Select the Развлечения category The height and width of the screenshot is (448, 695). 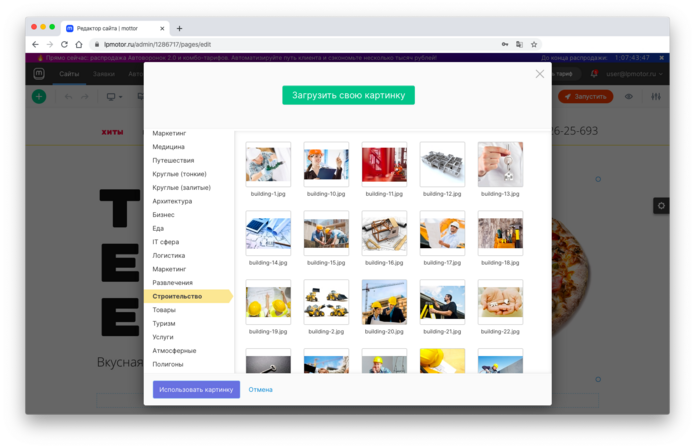pyautogui.click(x=172, y=283)
